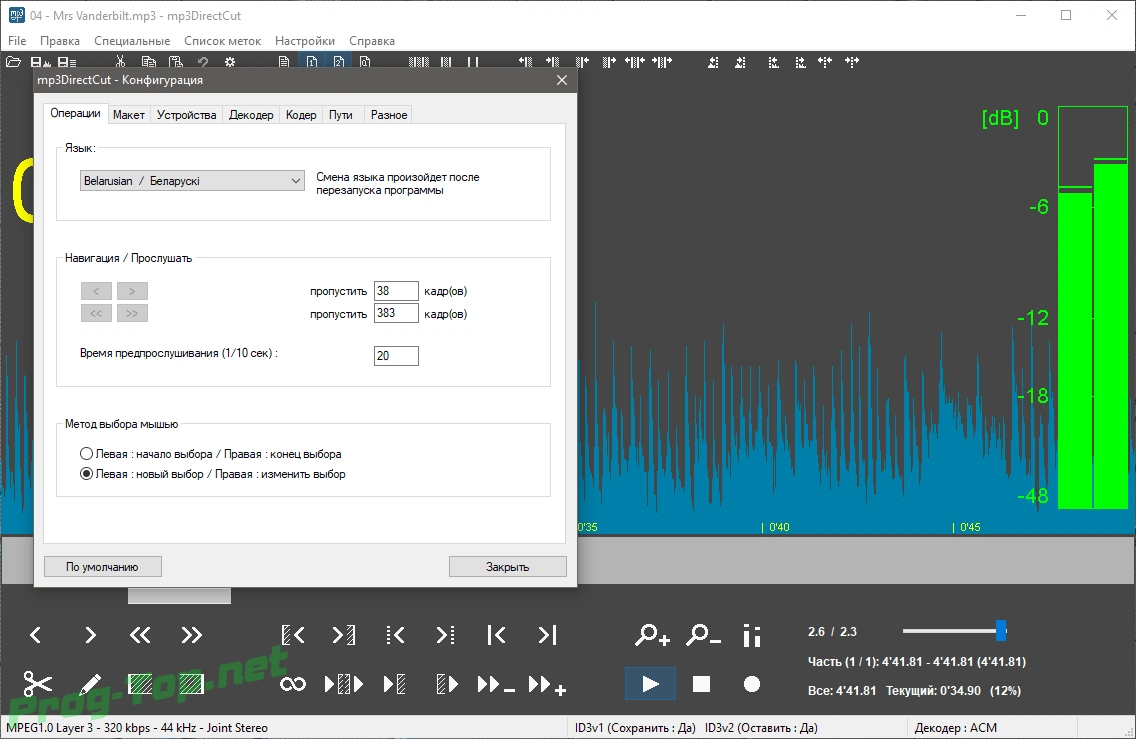Go to file end with the >| icon
The height and width of the screenshot is (739, 1136).
click(x=548, y=635)
